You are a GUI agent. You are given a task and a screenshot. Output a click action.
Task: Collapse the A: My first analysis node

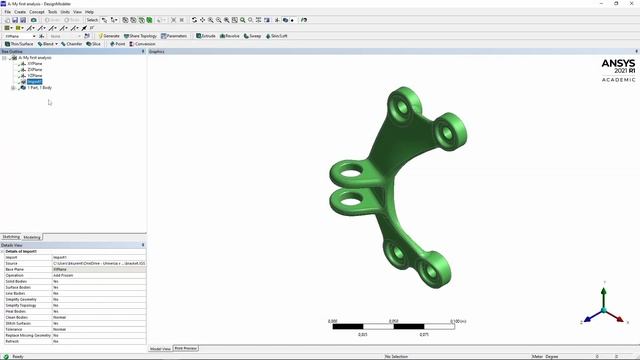click(x=4, y=58)
